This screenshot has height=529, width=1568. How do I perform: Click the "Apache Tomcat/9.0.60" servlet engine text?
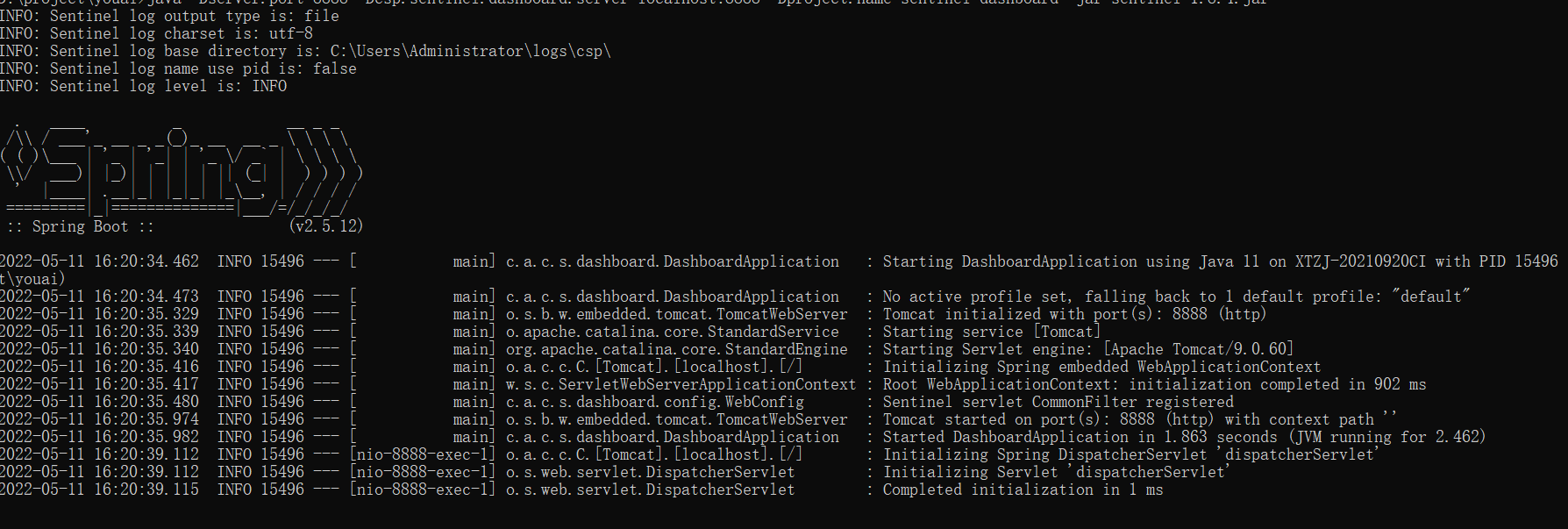(1198, 349)
